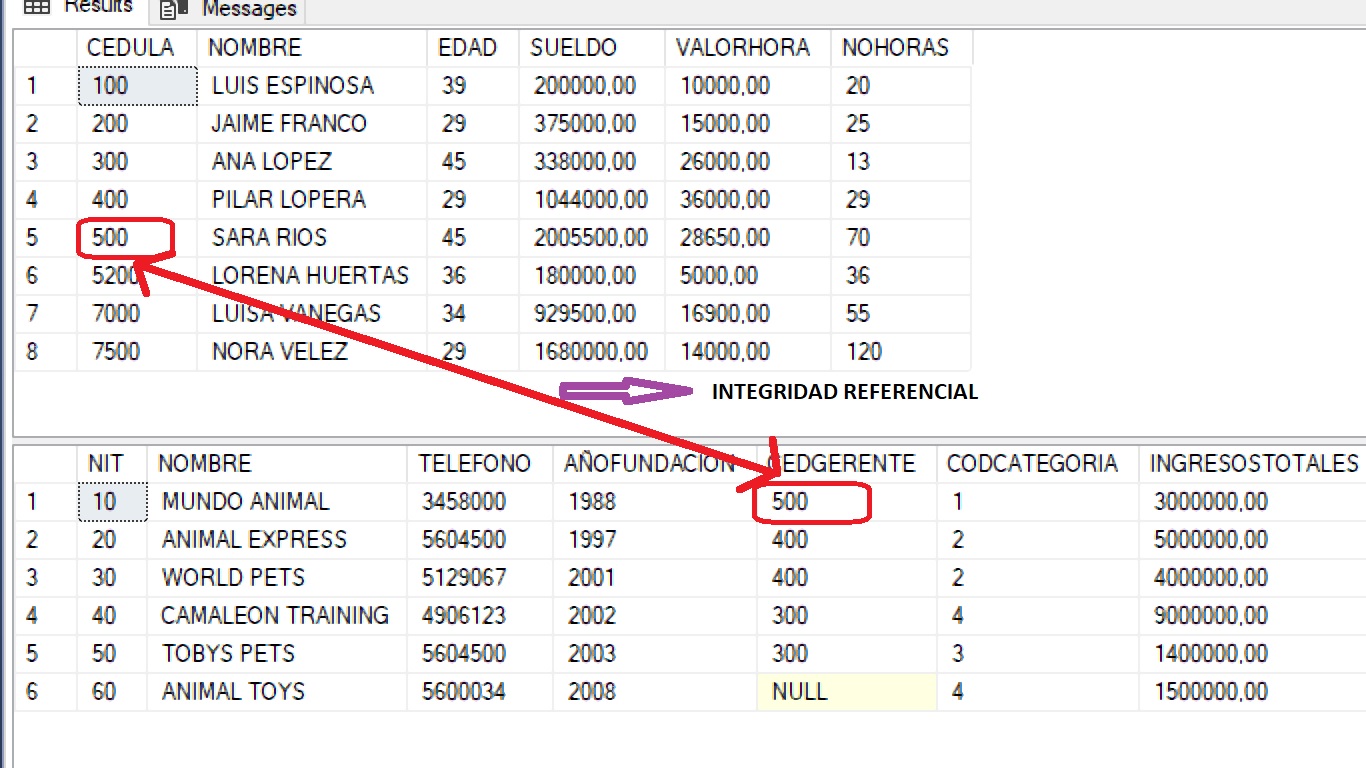Select the edad 36 cell

(473, 276)
